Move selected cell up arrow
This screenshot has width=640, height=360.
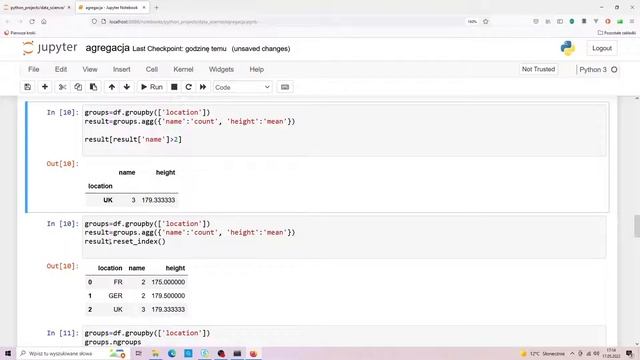pyautogui.click(x=111, y=87)
